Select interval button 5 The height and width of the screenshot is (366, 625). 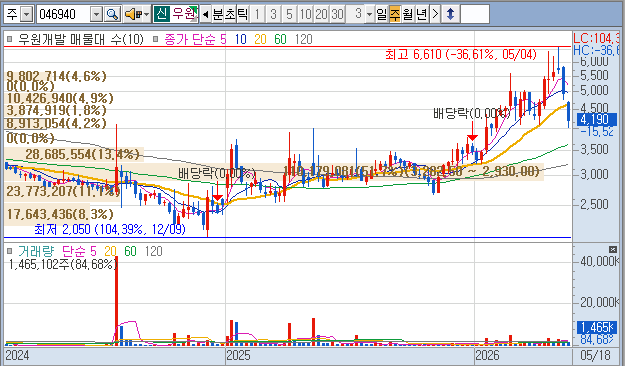point(289,15)
